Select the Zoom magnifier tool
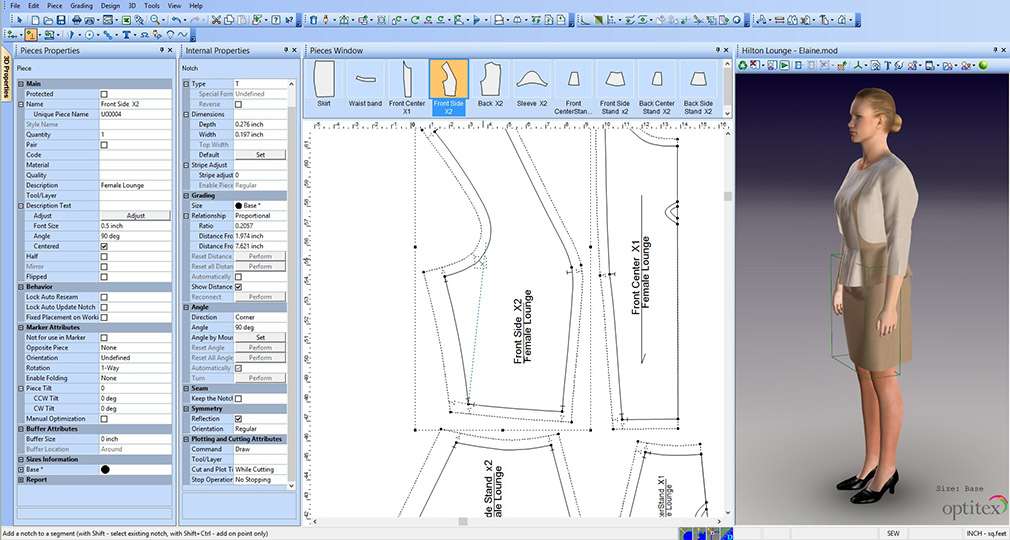1010x540 pixels. 155,20
